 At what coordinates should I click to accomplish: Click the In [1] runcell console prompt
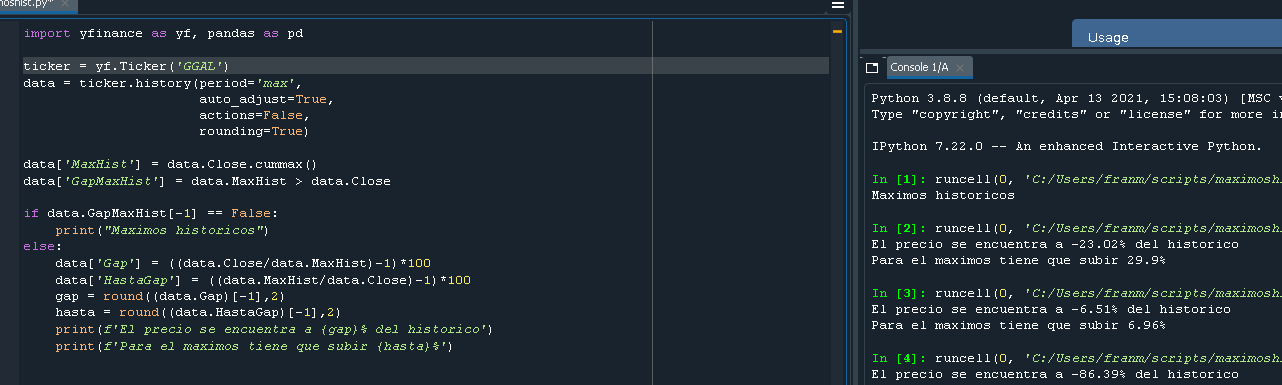click(1076, 180)
